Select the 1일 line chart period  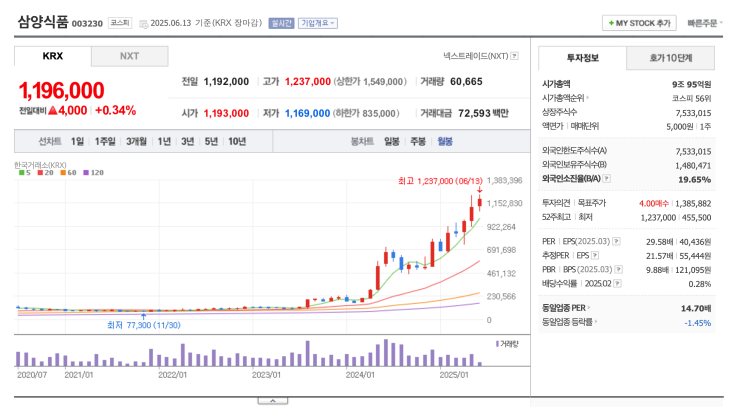tap(77, 141)
